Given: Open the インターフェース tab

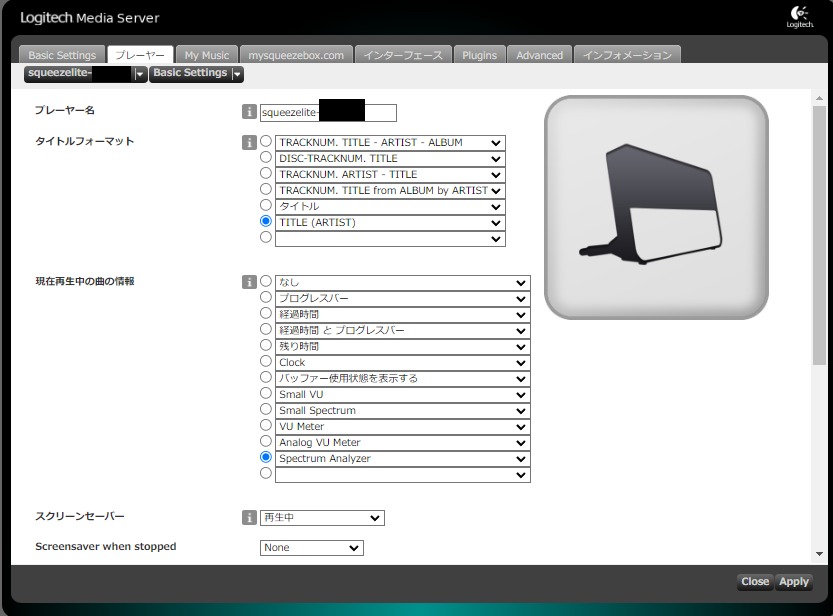Looking at the screenshot, I should 403,55.
